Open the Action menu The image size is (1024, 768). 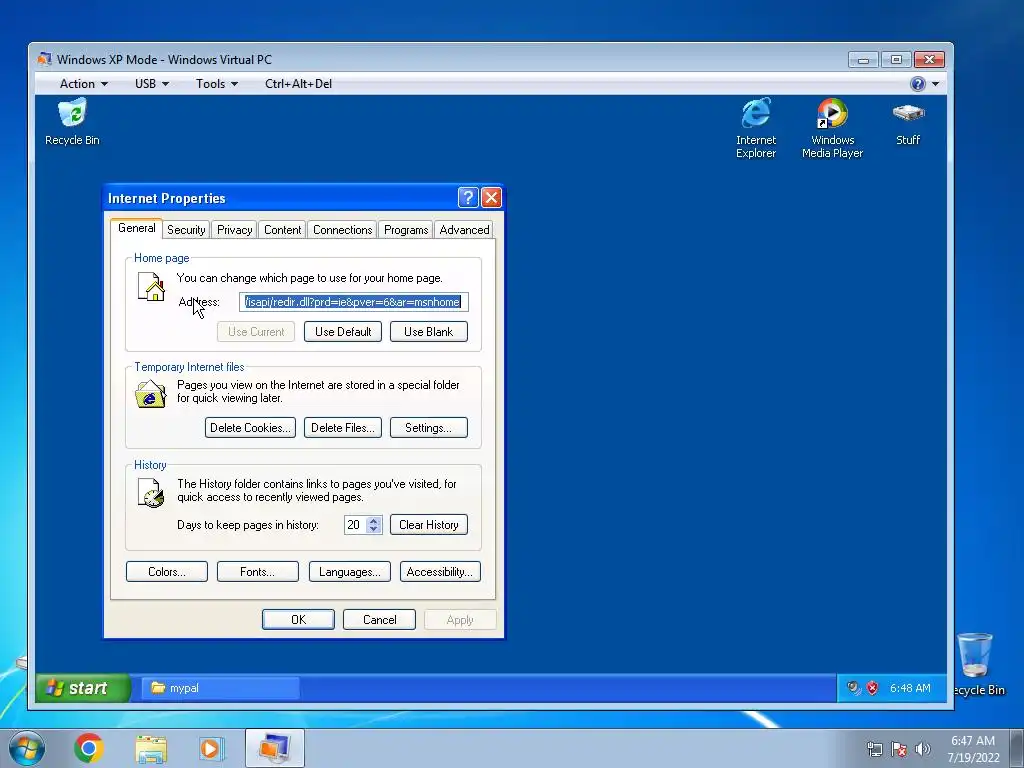point(84,84)
